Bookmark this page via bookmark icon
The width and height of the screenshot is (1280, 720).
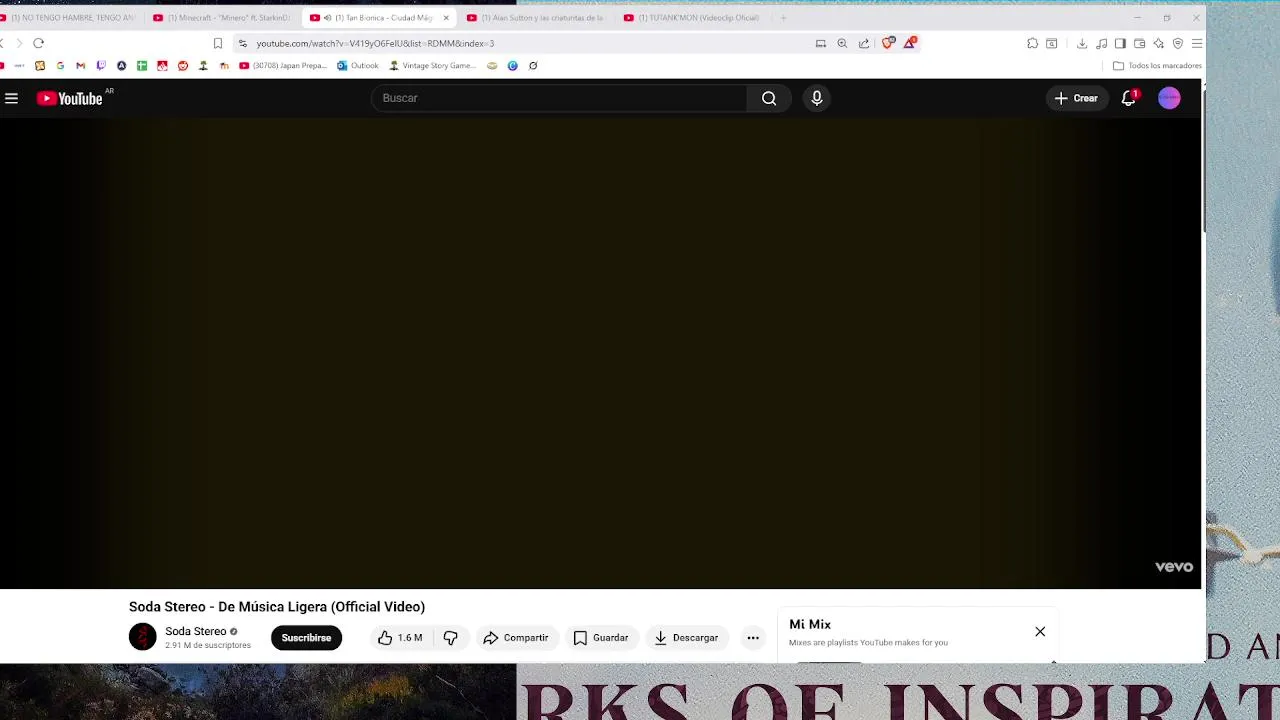pos(217,43)
